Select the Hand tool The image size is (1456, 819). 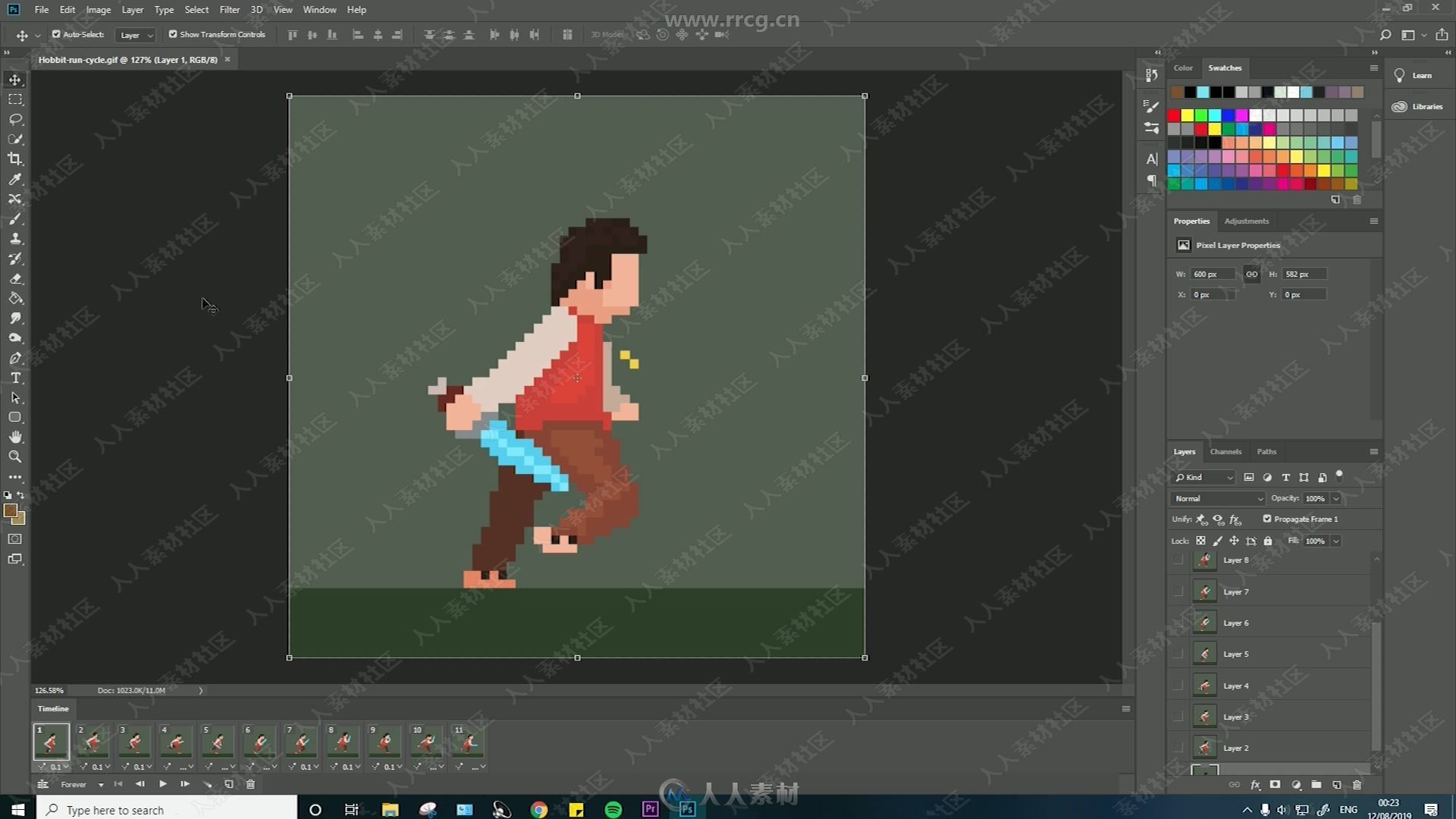15,437
